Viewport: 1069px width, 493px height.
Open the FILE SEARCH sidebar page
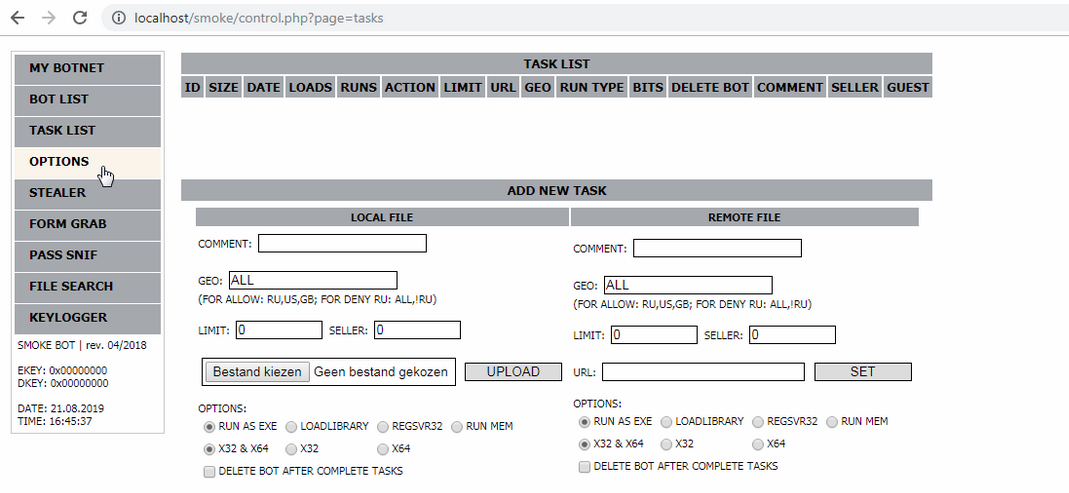(87, 286)
